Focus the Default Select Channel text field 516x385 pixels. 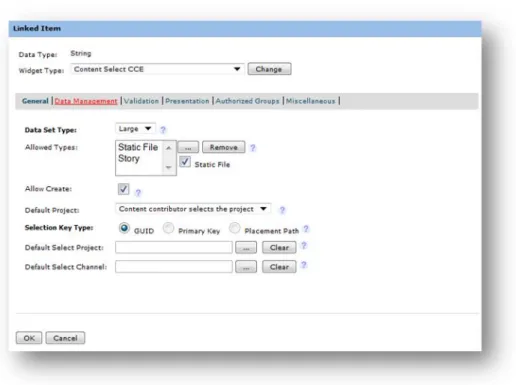pyautogui.click(x=174, y=267)
